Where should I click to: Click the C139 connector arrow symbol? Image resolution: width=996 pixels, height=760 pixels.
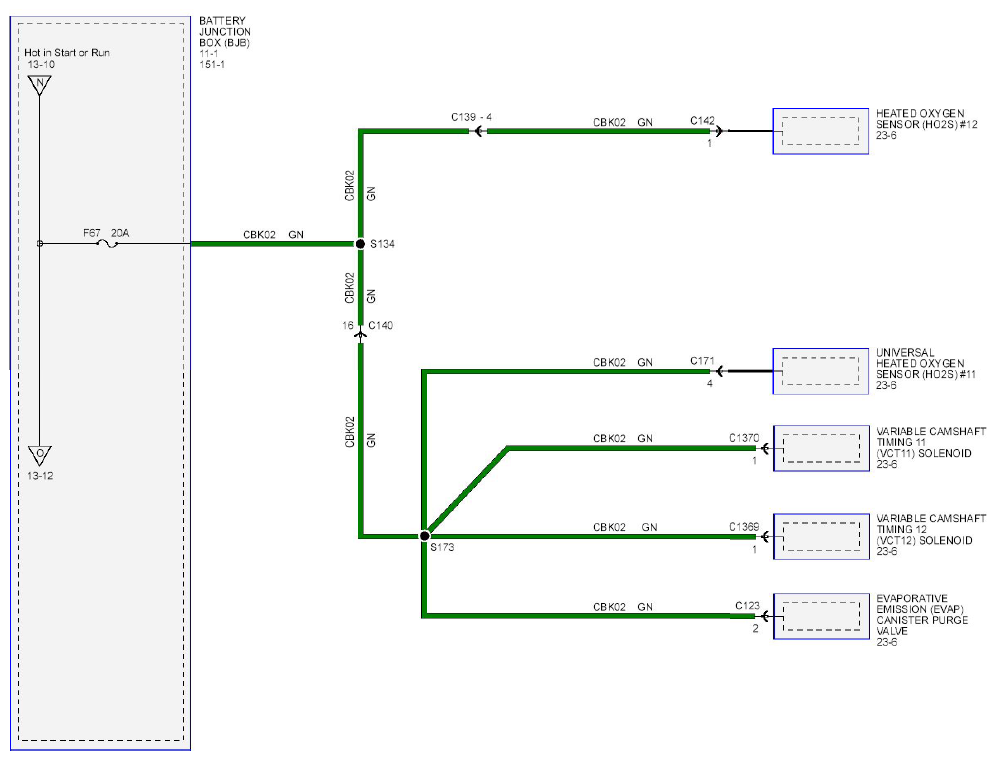pyautogui.click(x=478, y=132)
